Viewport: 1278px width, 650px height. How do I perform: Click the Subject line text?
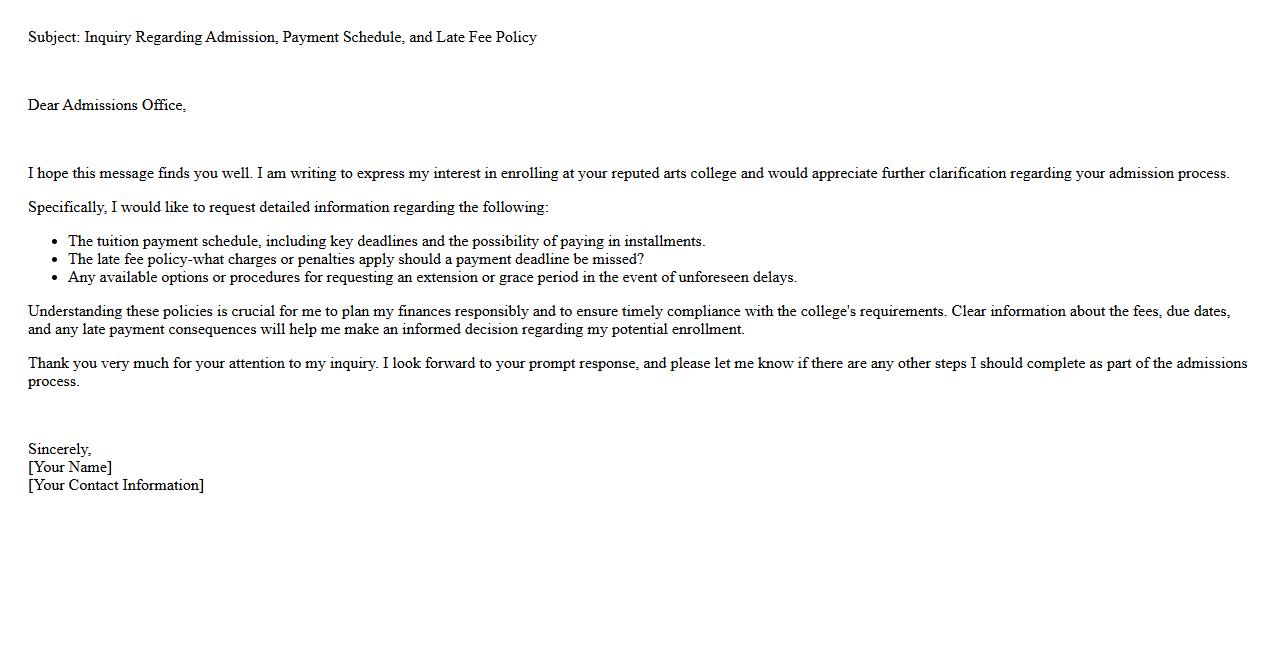pyautogui.click(x=282, y=37)
